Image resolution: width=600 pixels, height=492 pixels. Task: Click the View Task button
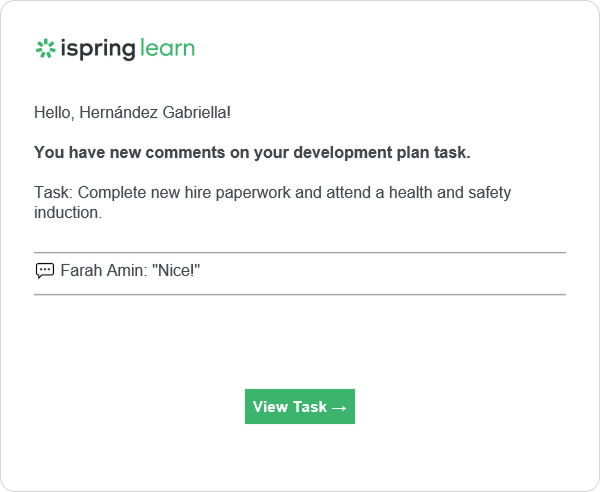[x=300, y=406]
